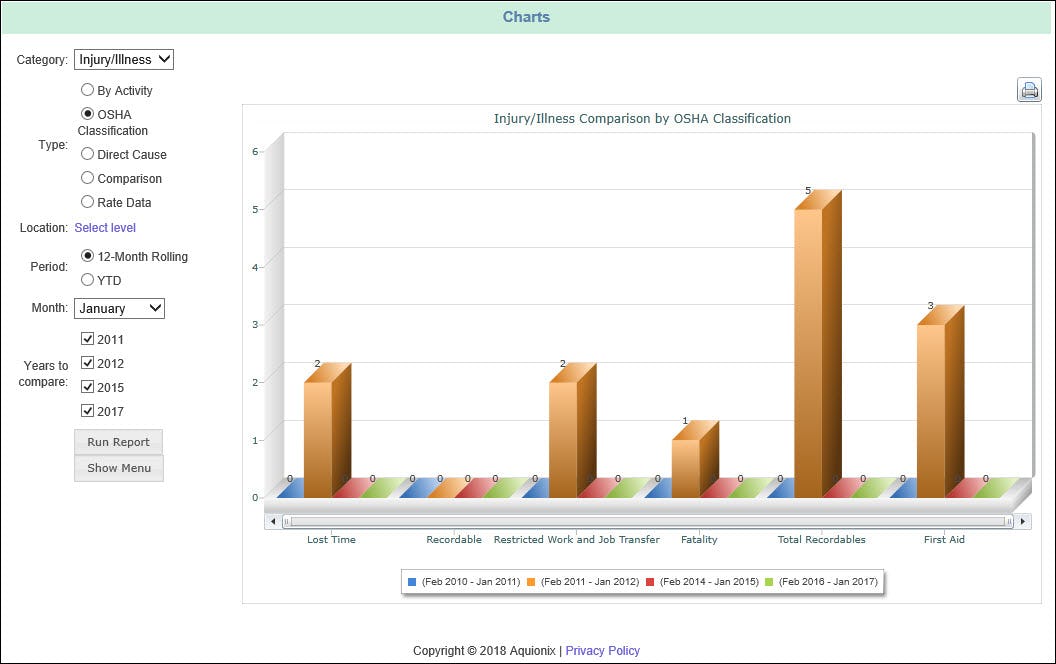Open the Privacy Policy link
Screen dimensions: 1056x664
tap(603, 650)
